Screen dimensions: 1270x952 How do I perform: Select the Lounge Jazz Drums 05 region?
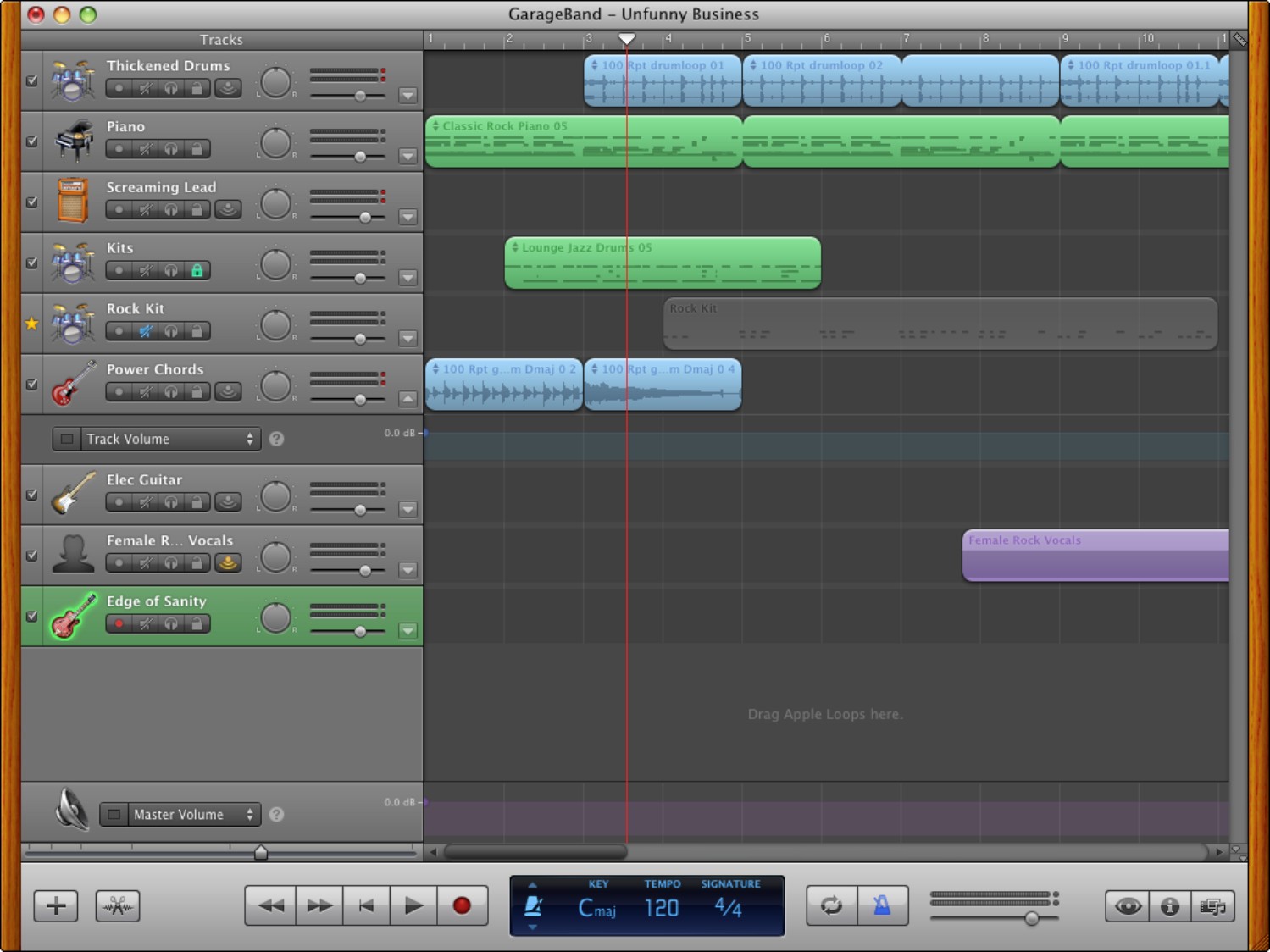pyautogui.click(x=663, y=263)
